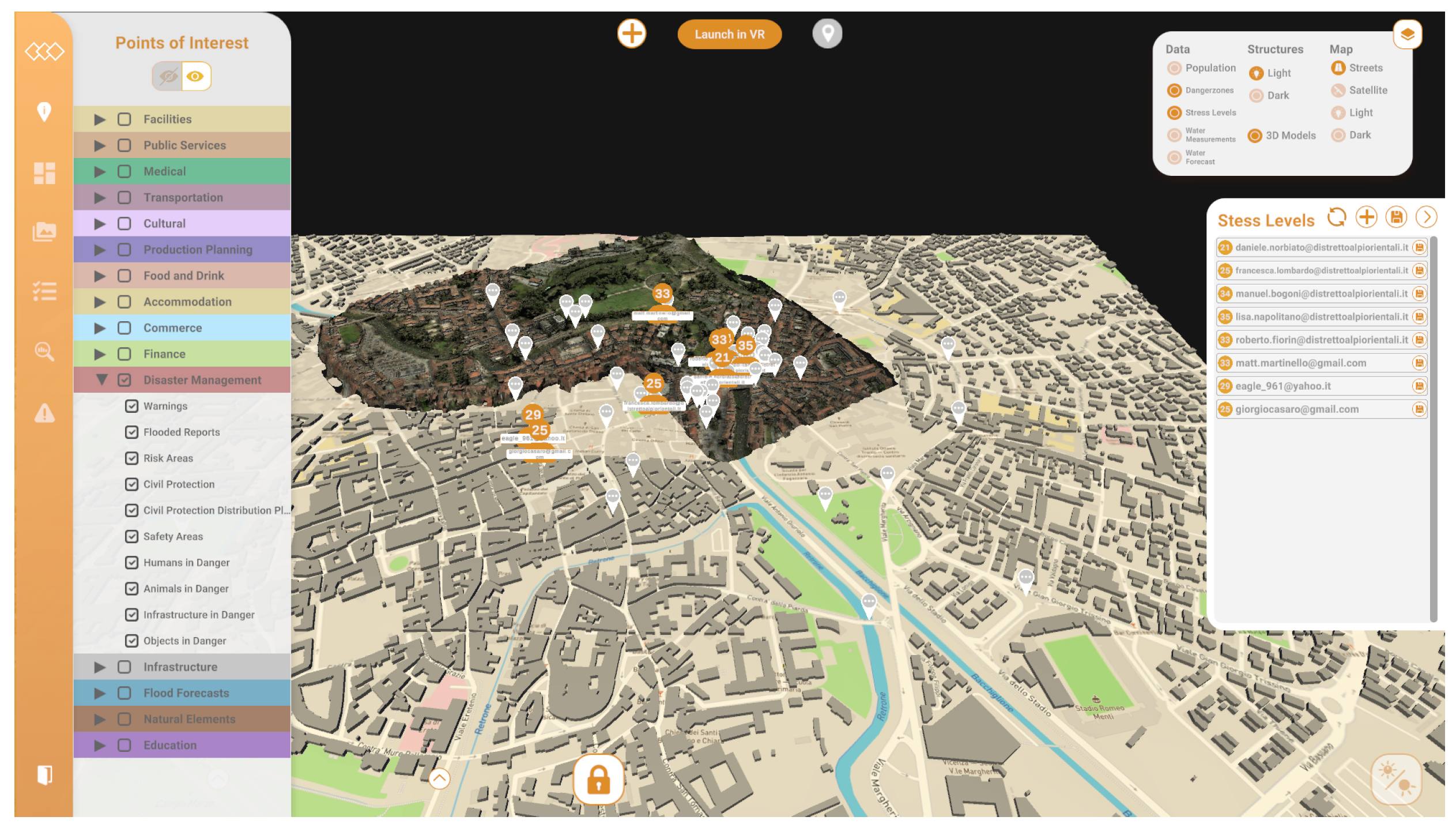The image size is (1456, 828).
Task: Click the day/night toggle icon
Action: click(x=1395, y=778)
